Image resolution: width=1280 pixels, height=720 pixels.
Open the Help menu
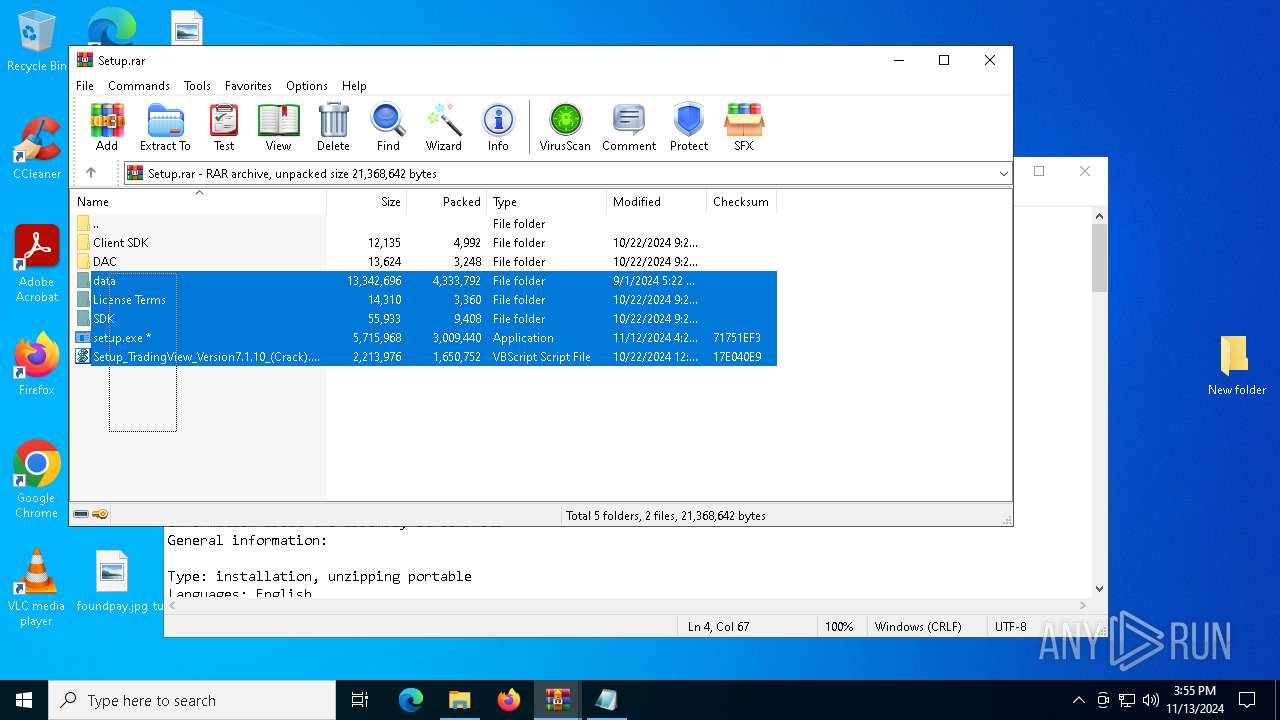point(354,86)
